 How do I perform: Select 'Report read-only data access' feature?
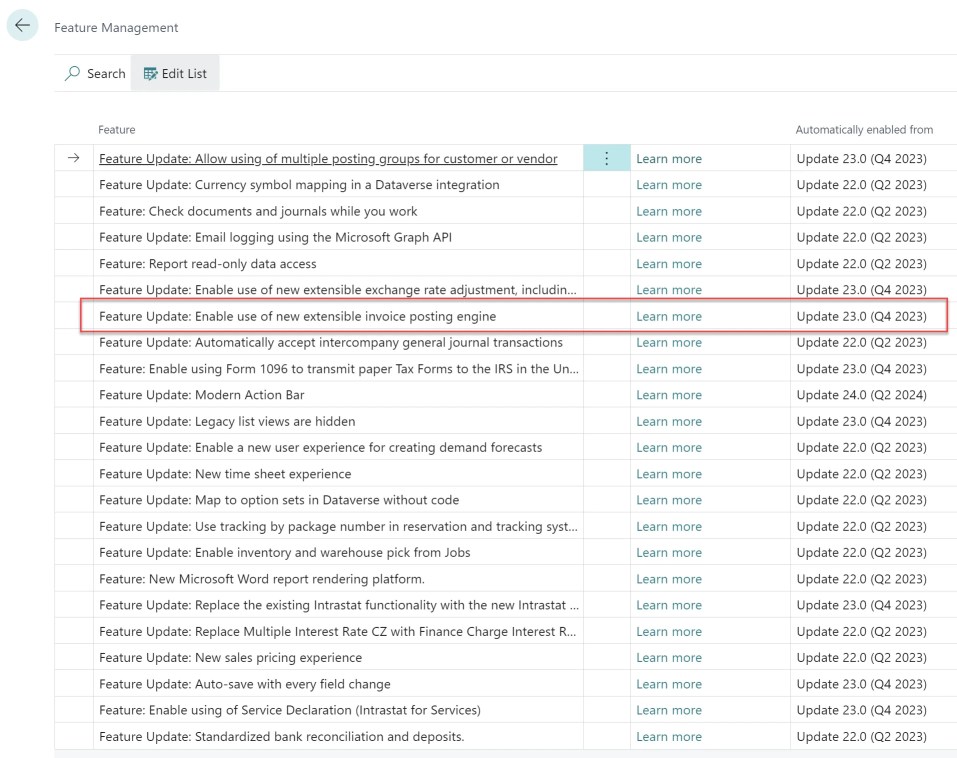tap(208, 264)
